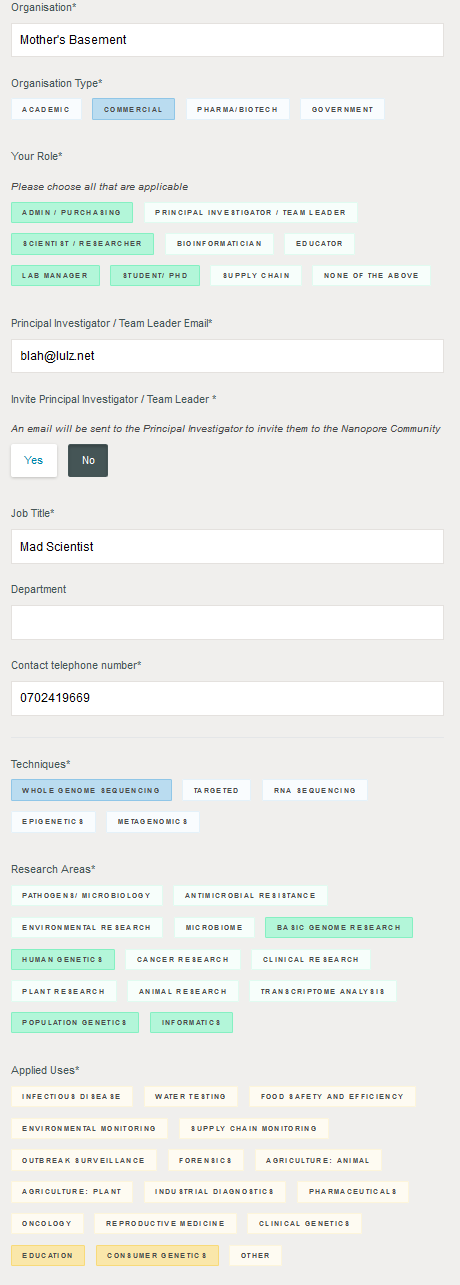The image size is (460, 1285).
Task: Select the Academic organisation type
Action: point(46,109)
